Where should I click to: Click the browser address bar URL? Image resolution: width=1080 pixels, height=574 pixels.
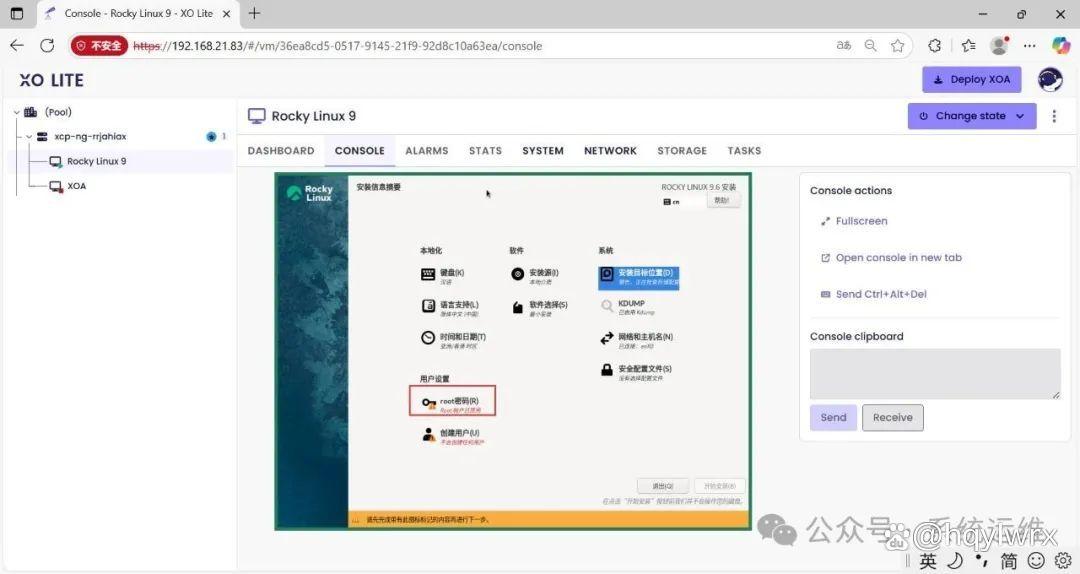coord(338,46)
